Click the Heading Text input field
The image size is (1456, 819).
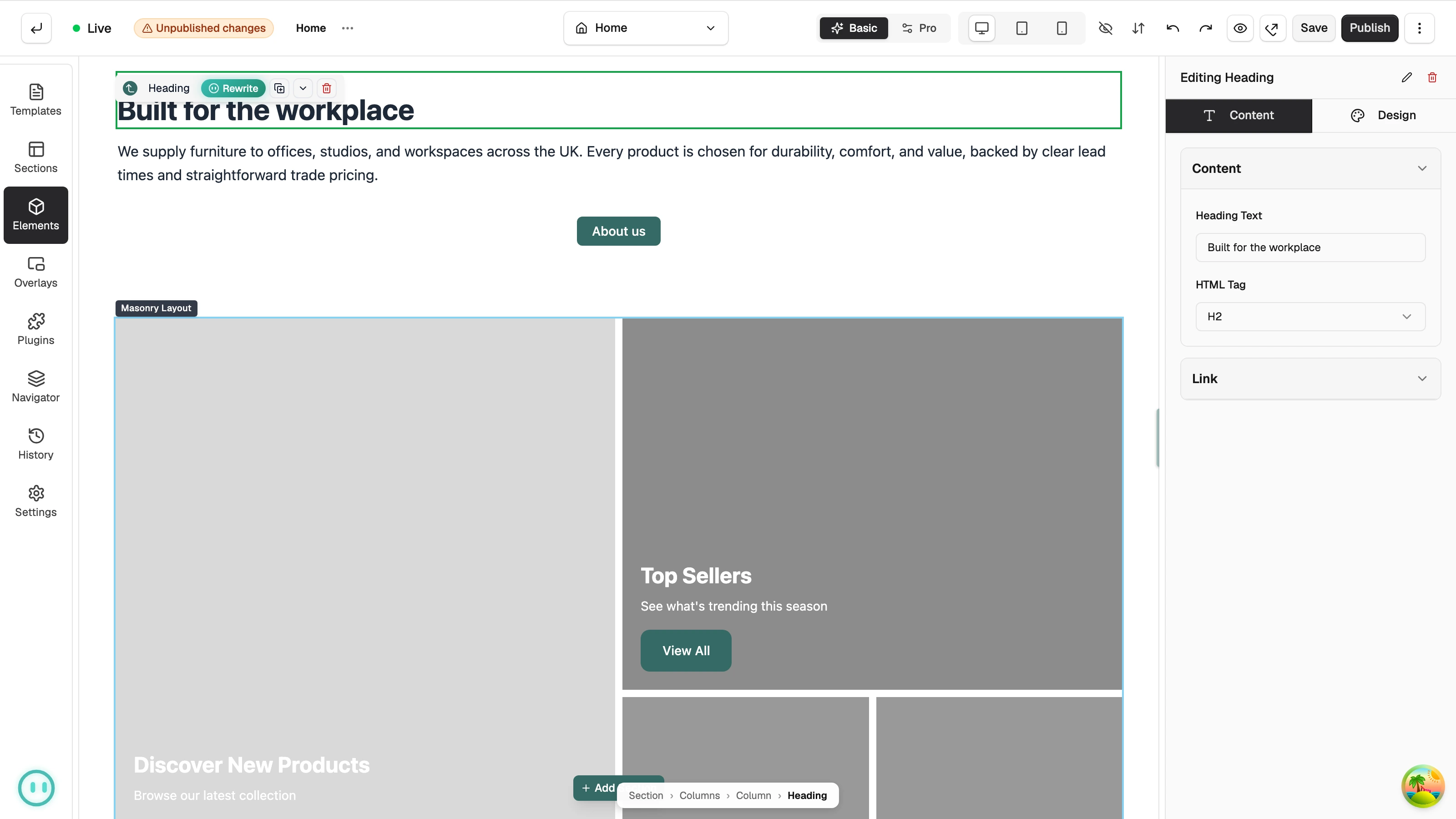tap(1310, 248)
